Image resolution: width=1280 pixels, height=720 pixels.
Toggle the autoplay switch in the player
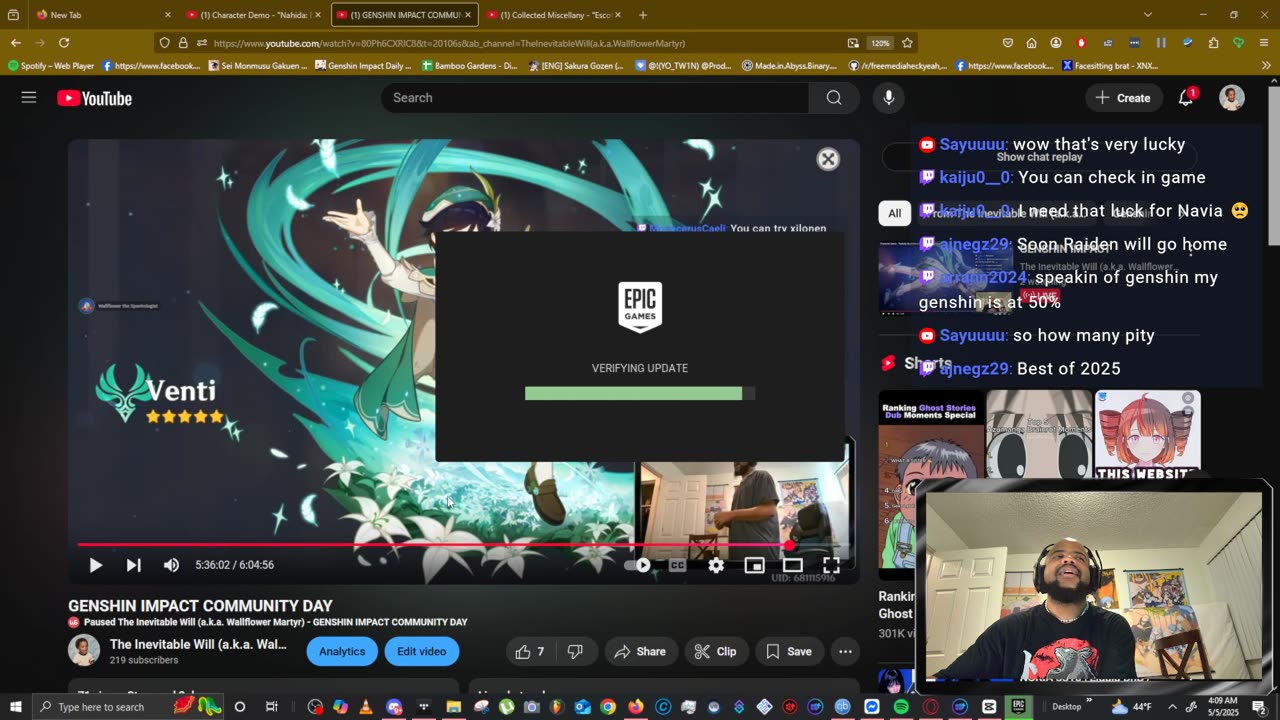coord(638,565)
